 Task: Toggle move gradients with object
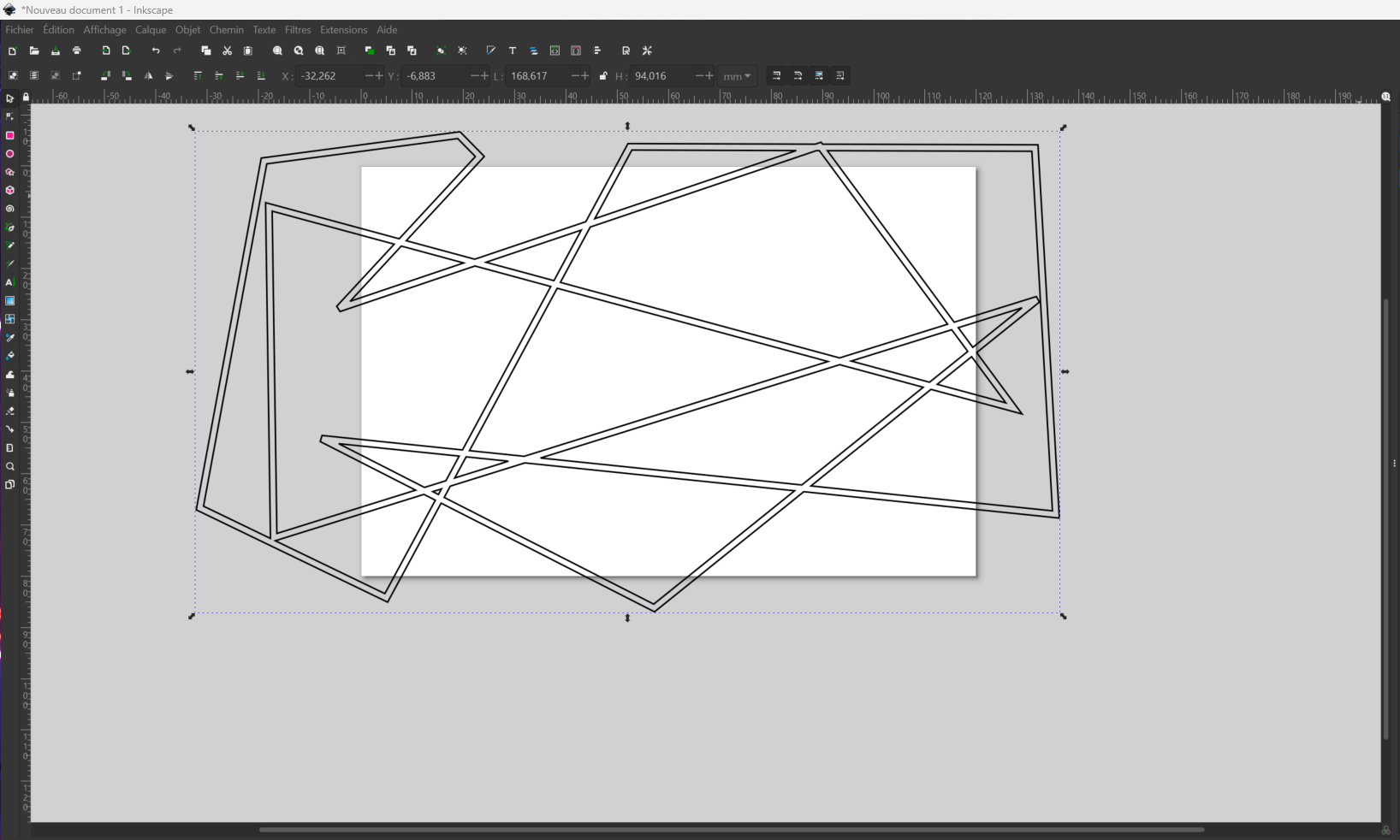coord(820,76)
